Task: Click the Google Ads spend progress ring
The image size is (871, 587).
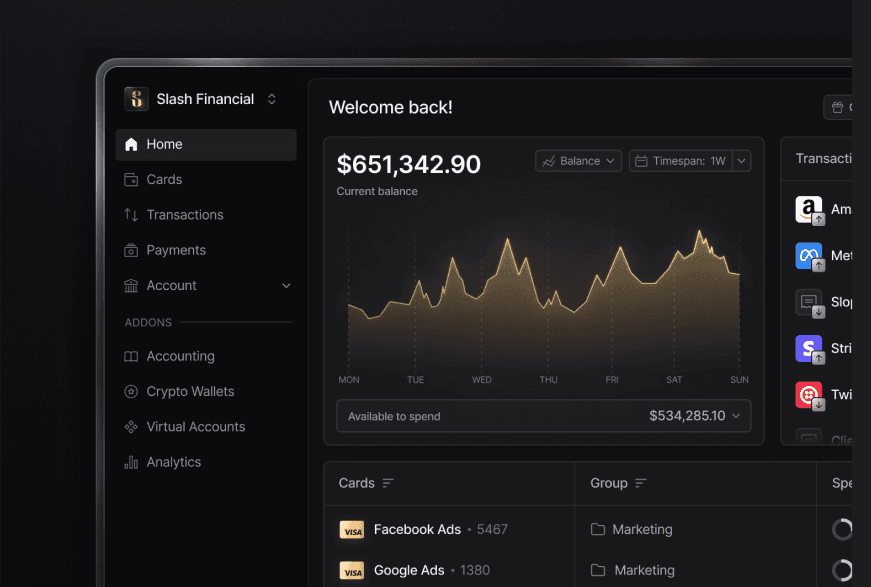Action: tap(842, 570)
